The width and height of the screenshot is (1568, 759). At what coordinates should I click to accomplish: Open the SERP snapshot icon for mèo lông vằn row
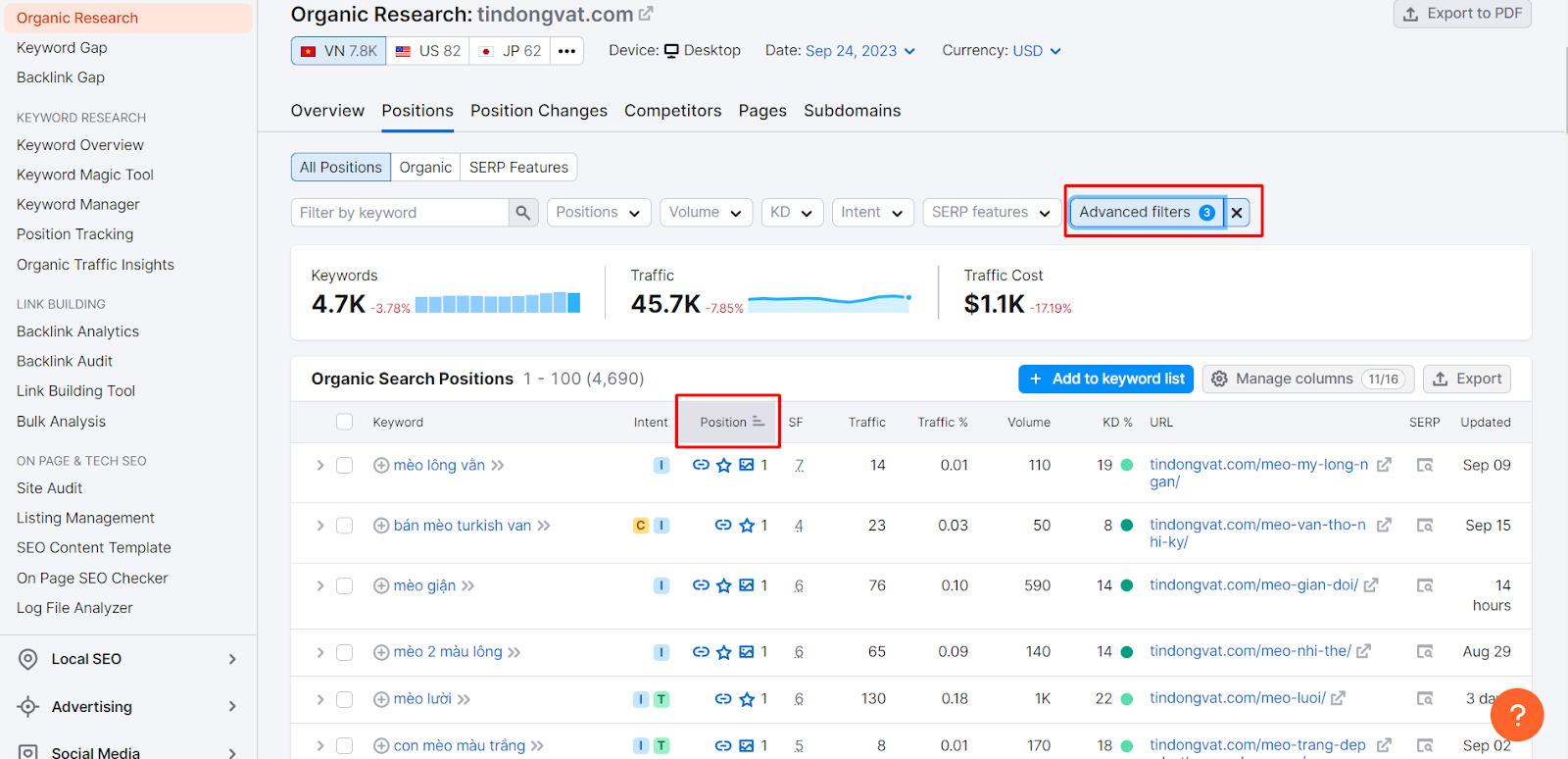coord(1425,466)
